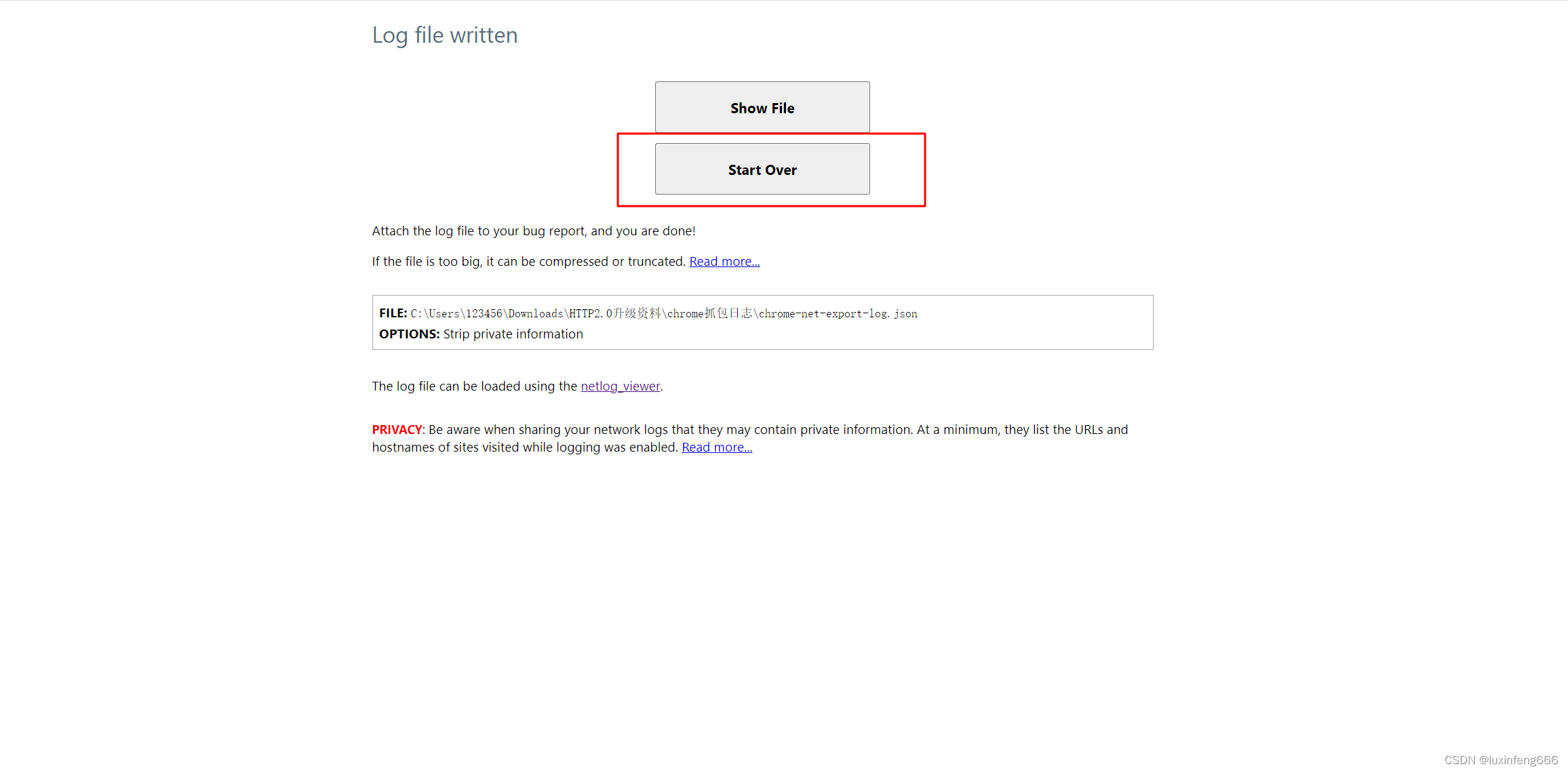This screenshot has width=1568, height=773.
Task: Open Read more link in privacy notice
Action: (x=717, y=448)
